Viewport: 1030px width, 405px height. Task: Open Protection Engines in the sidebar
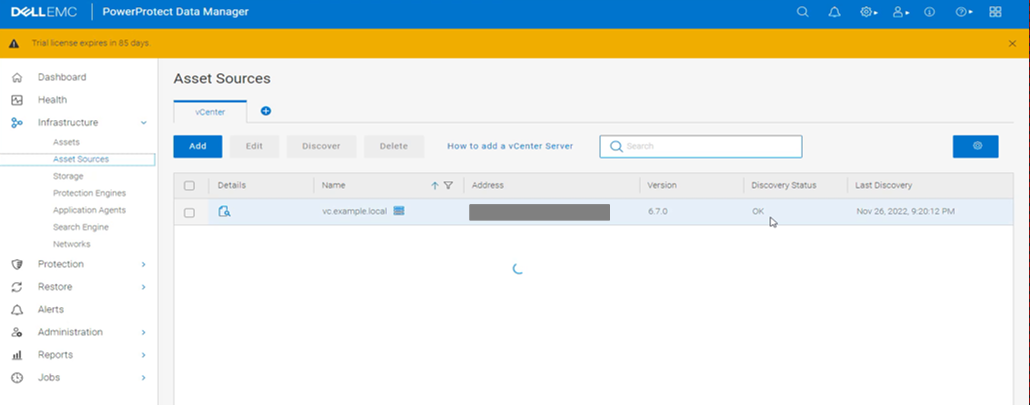point(89,193)
